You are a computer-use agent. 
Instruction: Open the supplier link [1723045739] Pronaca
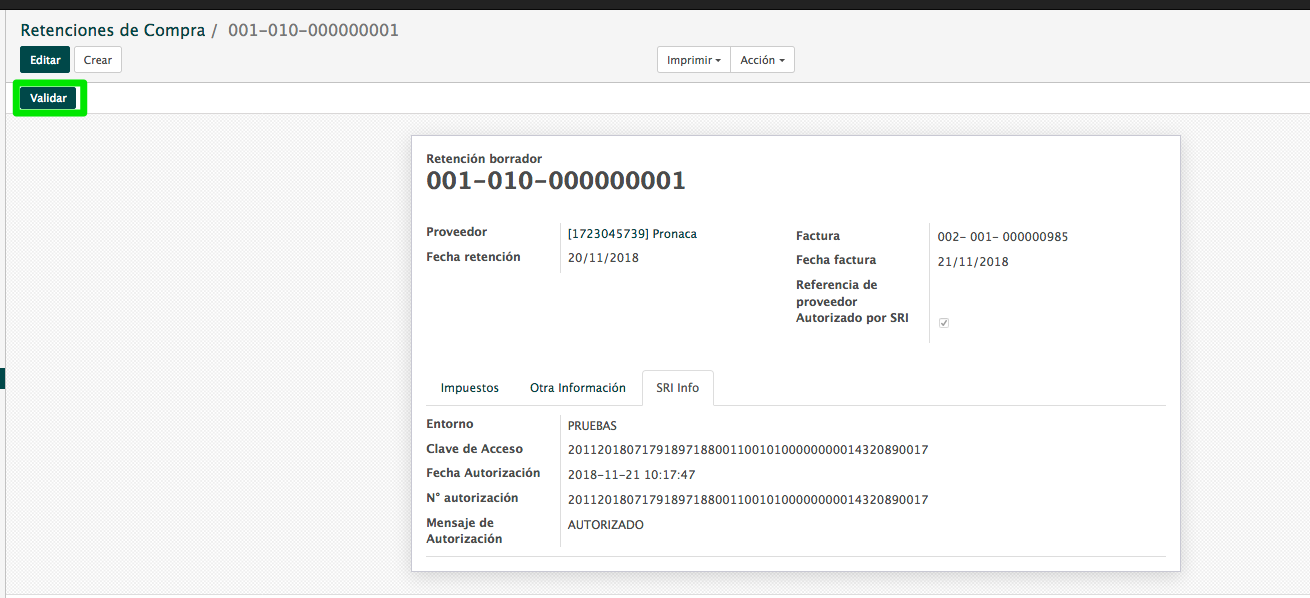[632, 234]
